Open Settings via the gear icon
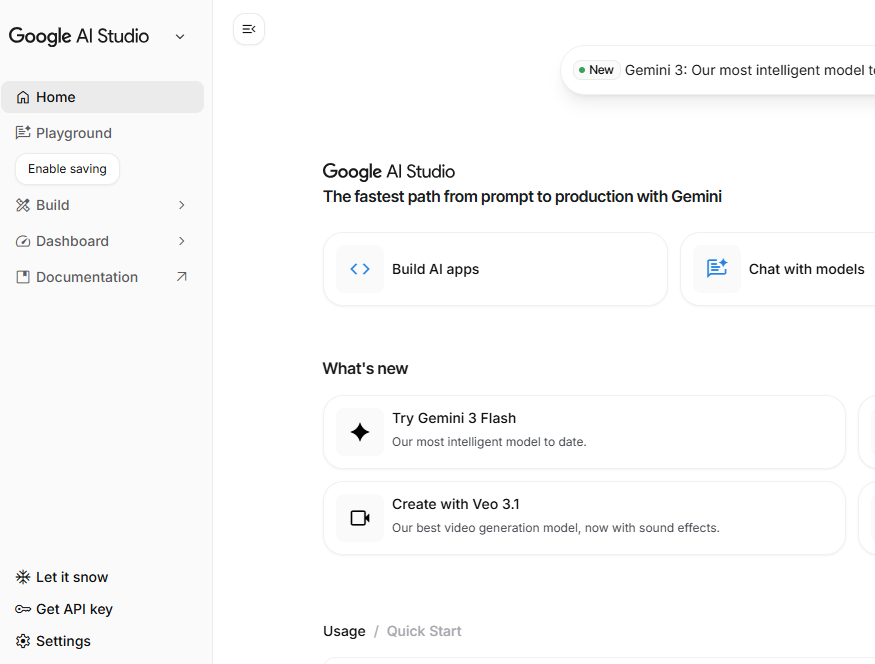This screenshot has width=875, height=664. (x=23, y=641)
